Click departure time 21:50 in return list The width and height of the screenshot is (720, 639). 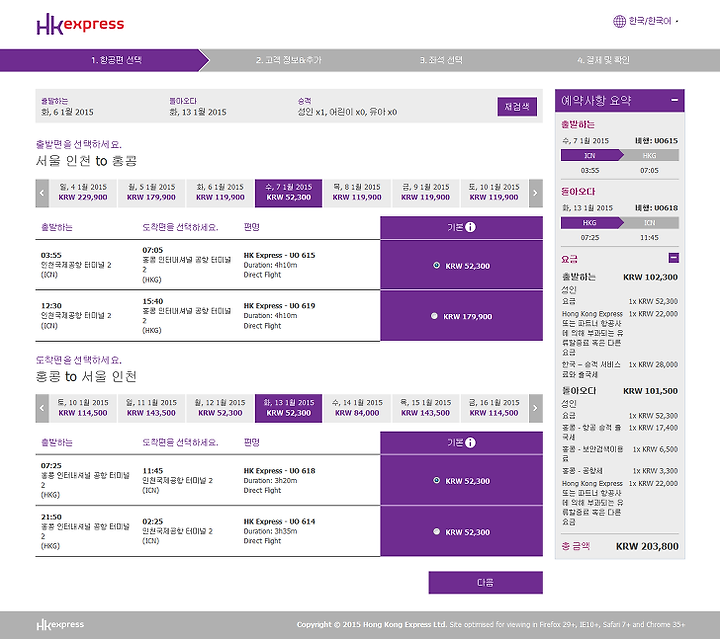(51, 517)
